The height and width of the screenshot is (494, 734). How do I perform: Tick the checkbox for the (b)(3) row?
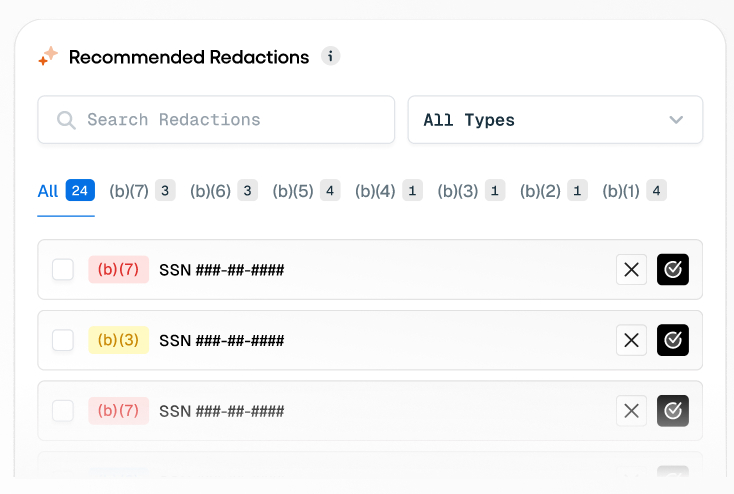coord(63,340)
